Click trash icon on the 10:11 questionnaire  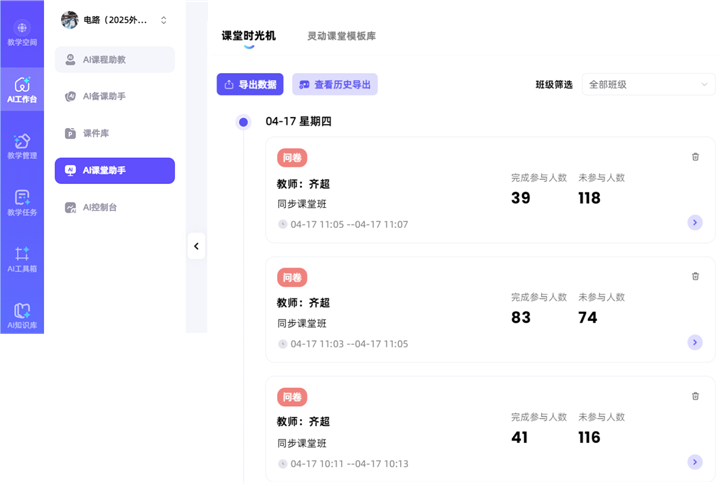(695, 396)
